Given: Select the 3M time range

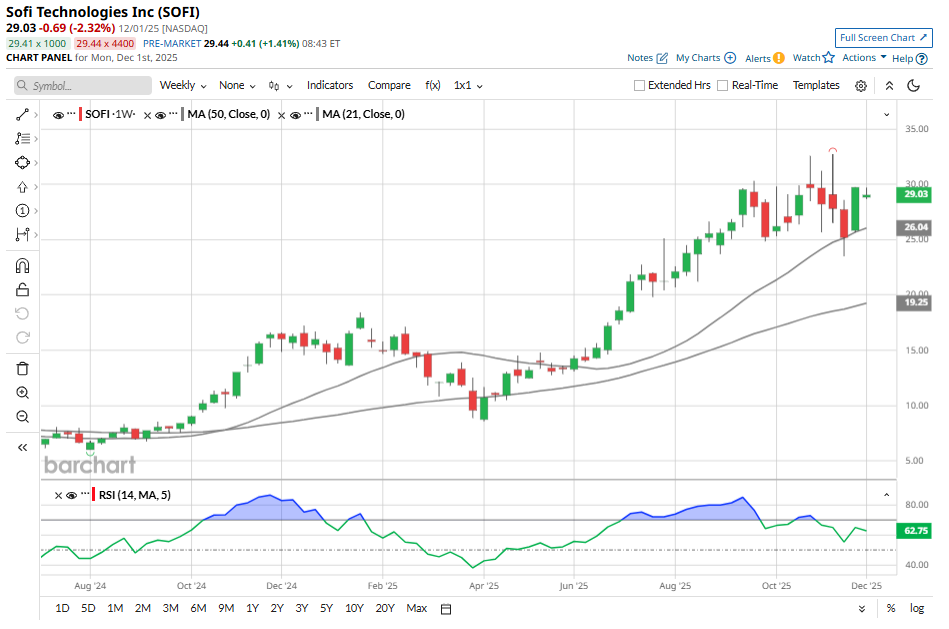Looking at the screenshot, I should [171, 608].
